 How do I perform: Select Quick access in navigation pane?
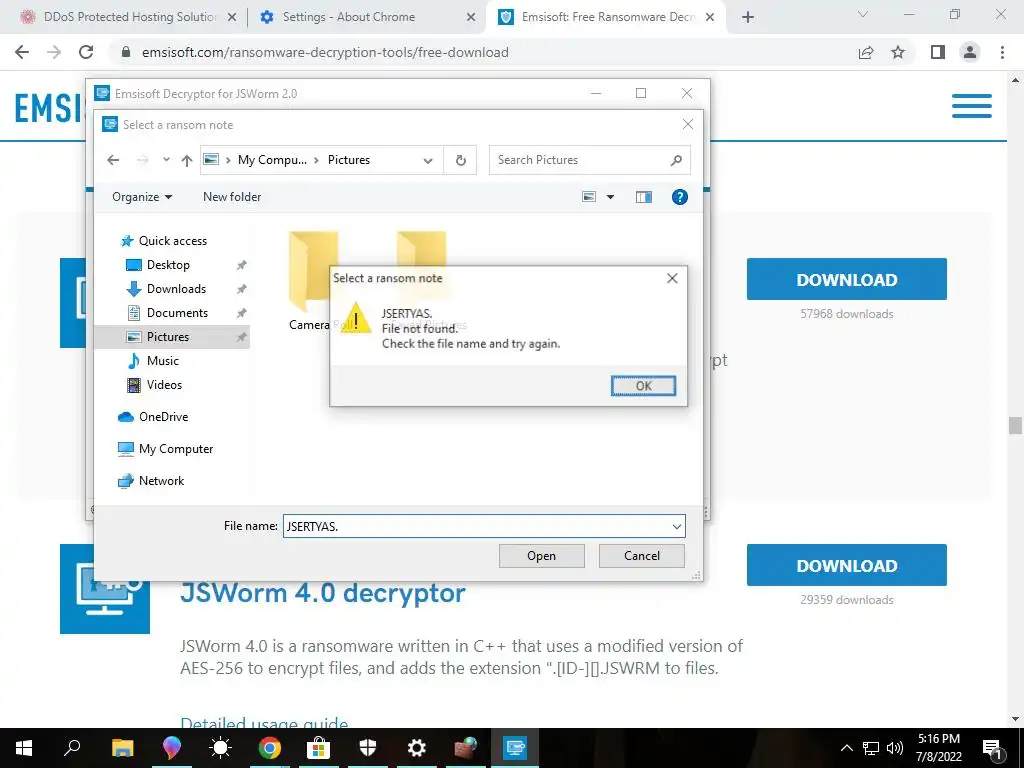tap(172, 241)
